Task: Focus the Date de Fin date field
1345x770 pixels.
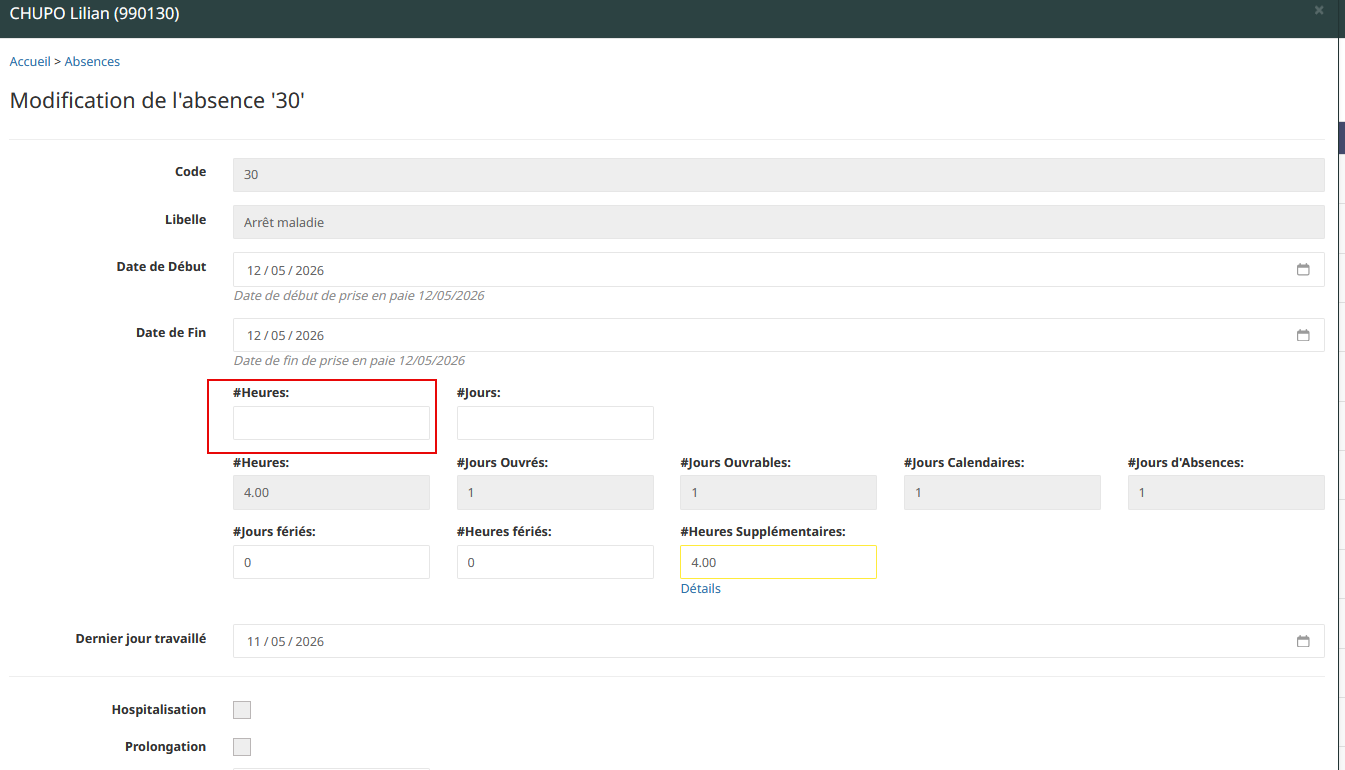Action: point(779,335)
